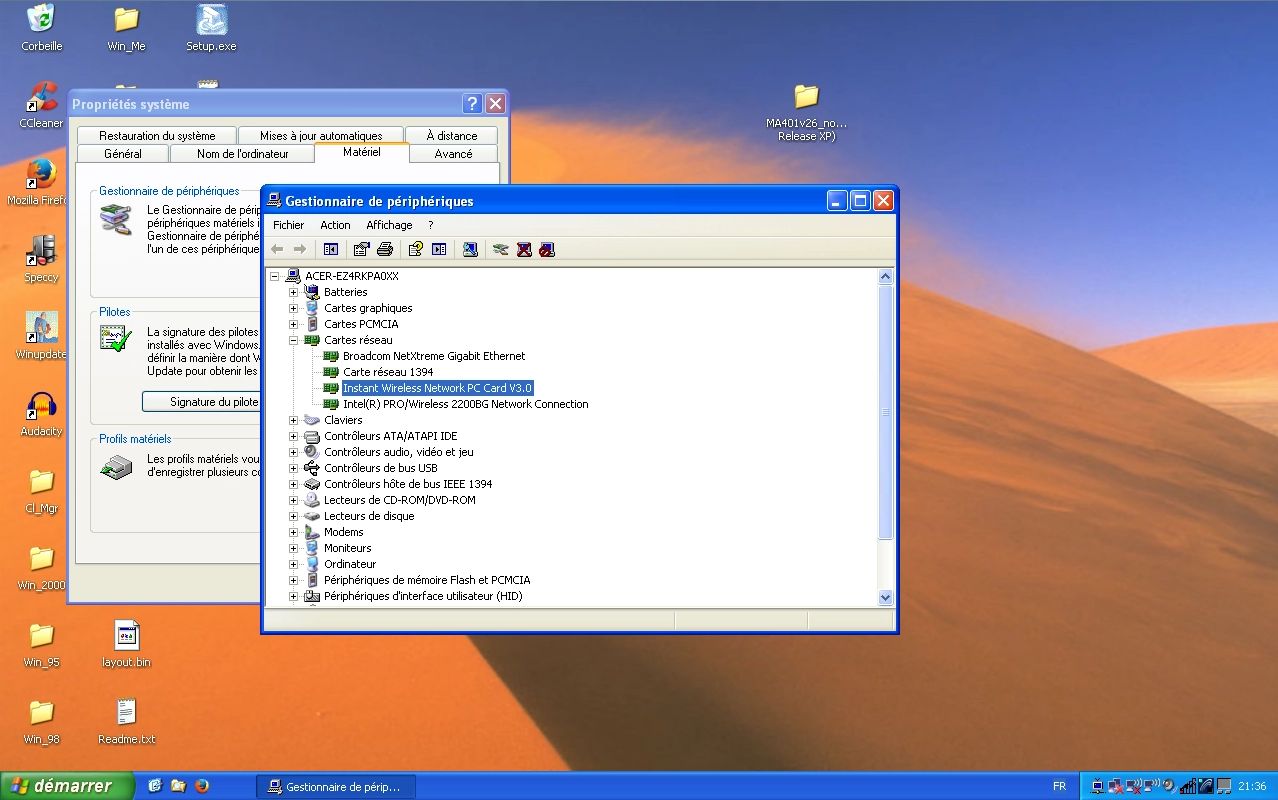Click the help ? button in Propriétés système title bar

click(473, 104)
